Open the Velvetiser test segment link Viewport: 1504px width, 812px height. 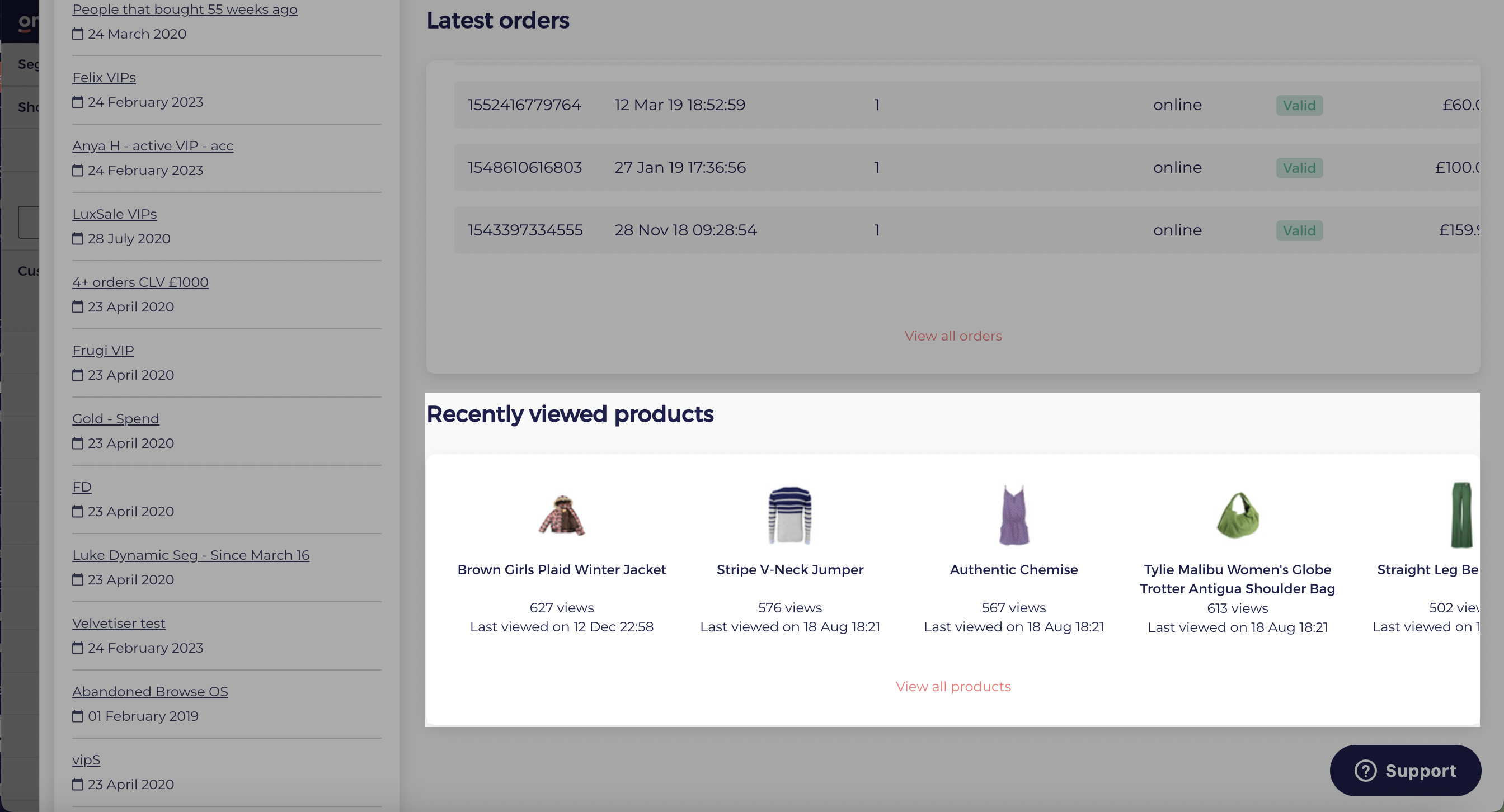click(x=119, y=624)
